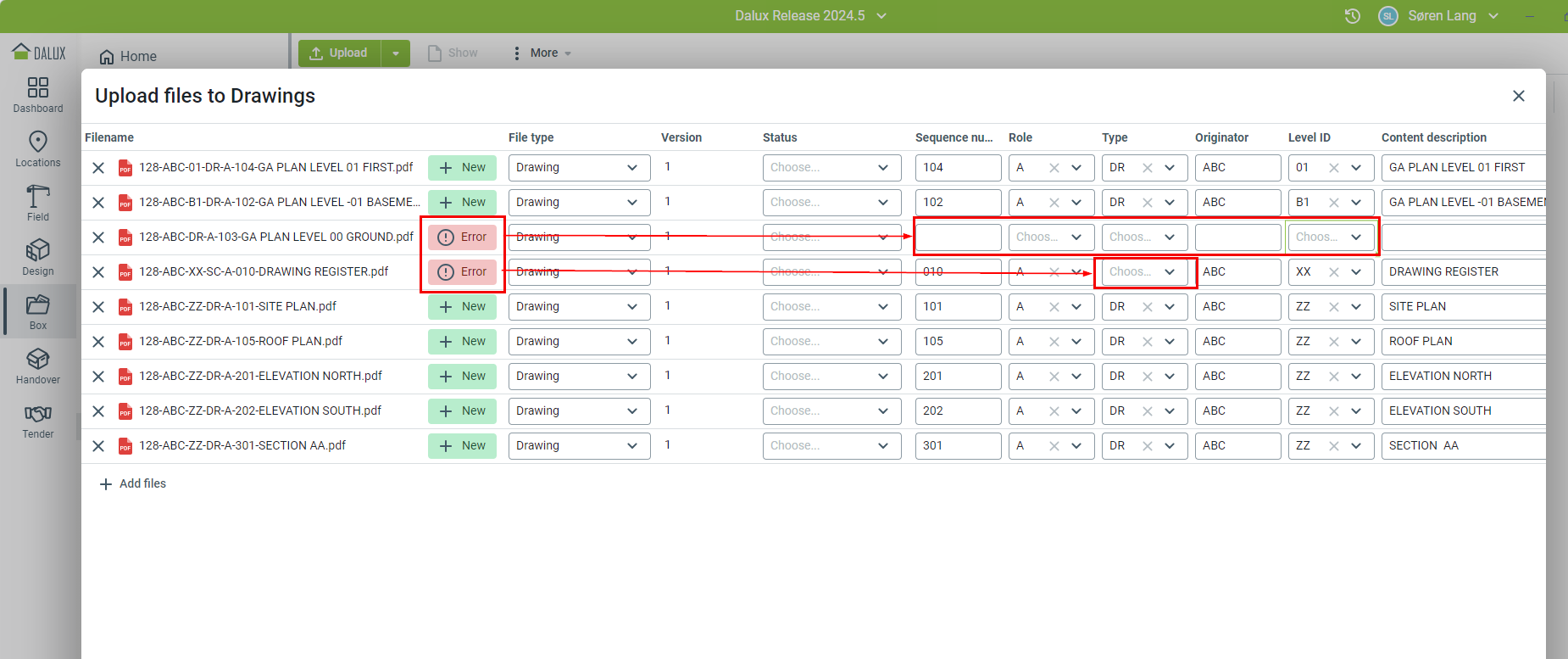
Task: Go to the Field module icon
Action: 38,203
